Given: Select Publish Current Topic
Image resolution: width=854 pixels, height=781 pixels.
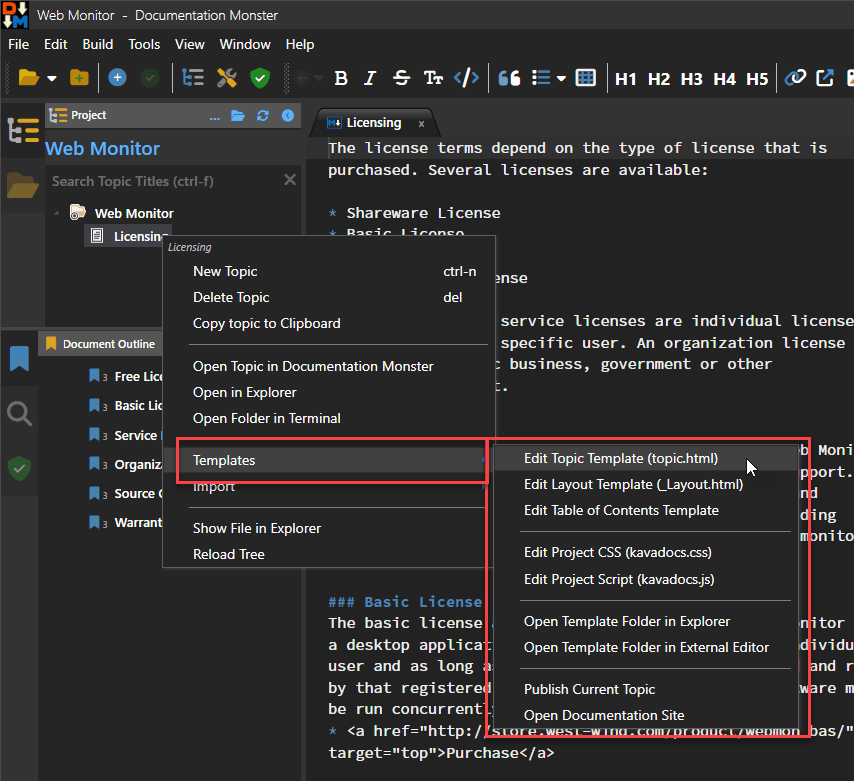Looking at the screenshot, I should click(x=645, y=690).
